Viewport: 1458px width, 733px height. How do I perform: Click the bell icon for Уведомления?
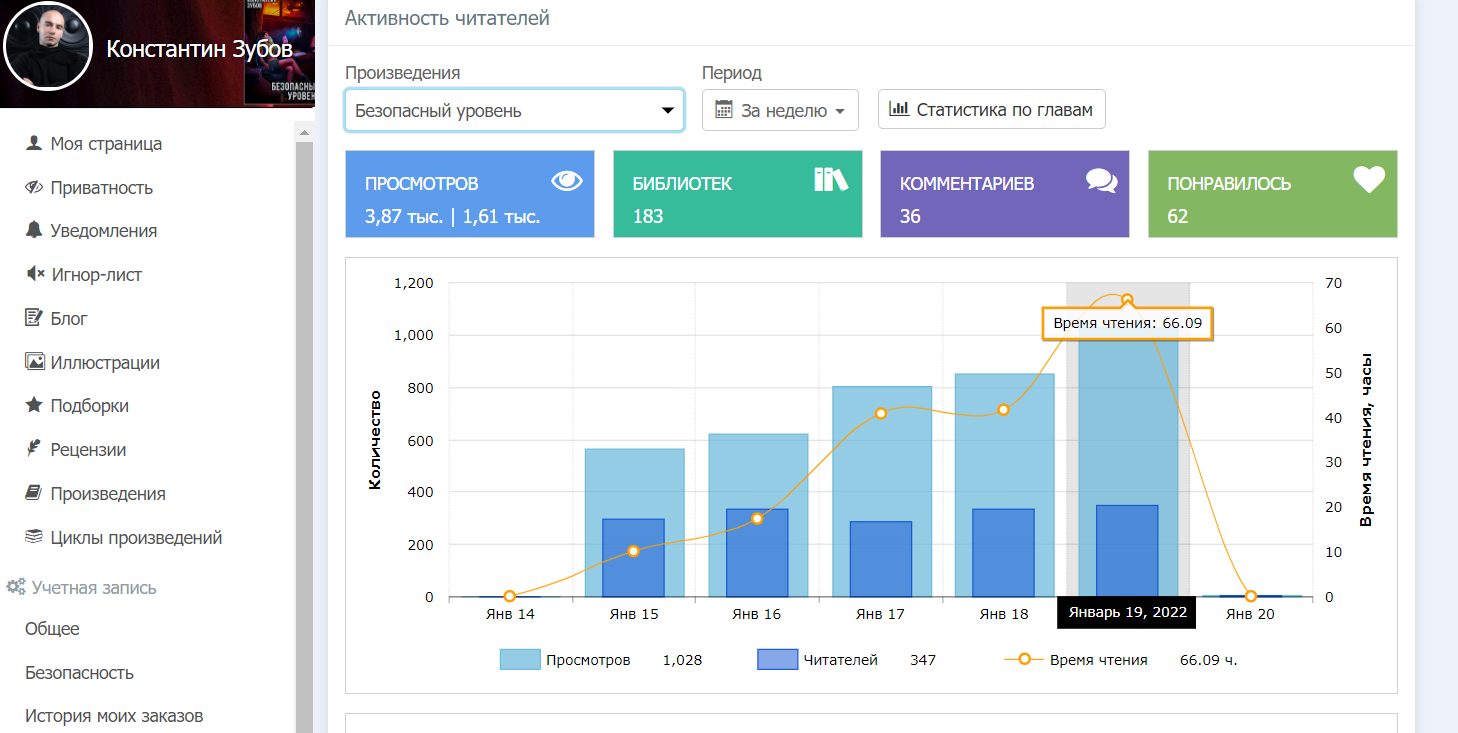click(x=34, y=230)
